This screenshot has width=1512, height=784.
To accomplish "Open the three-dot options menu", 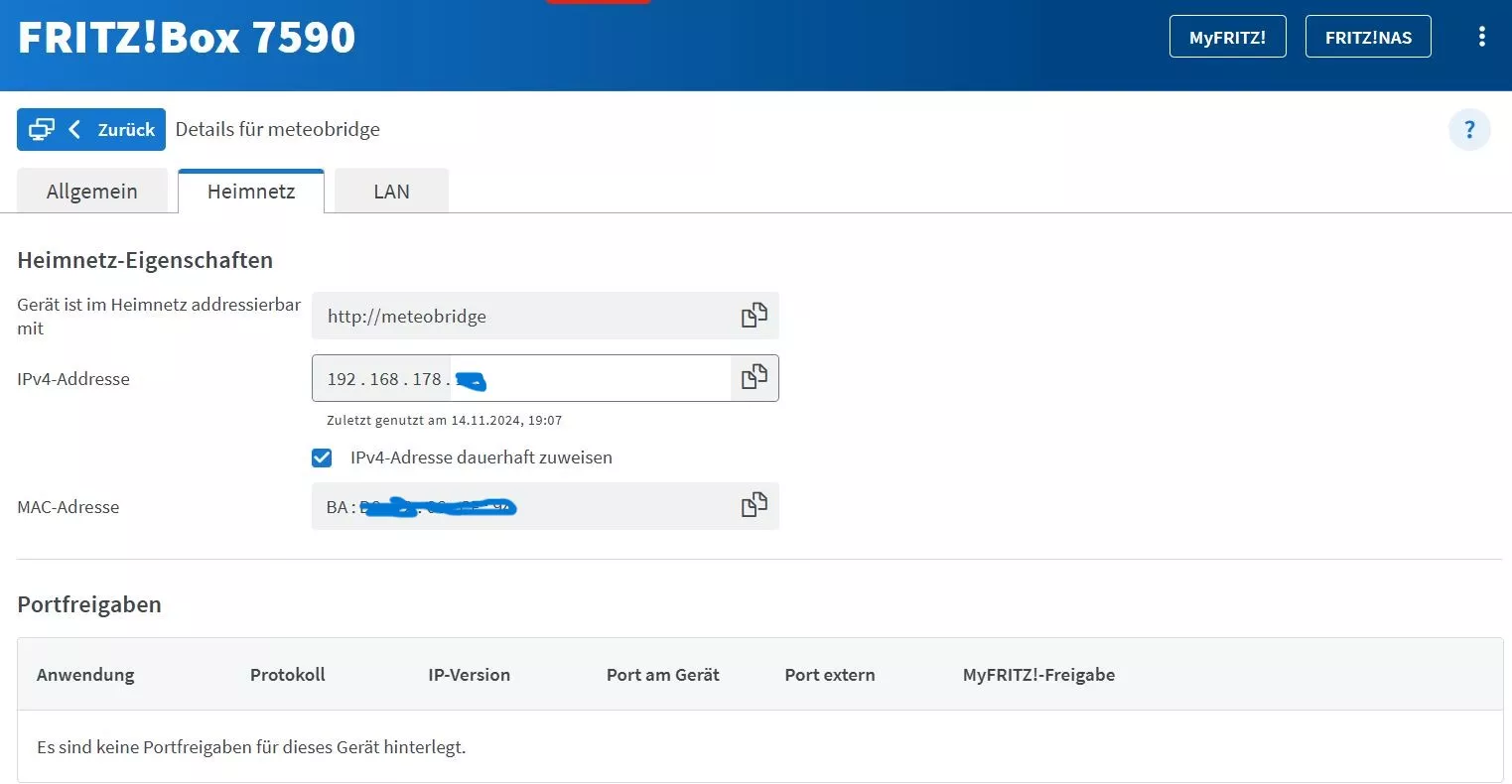I will pos(1481,37).
